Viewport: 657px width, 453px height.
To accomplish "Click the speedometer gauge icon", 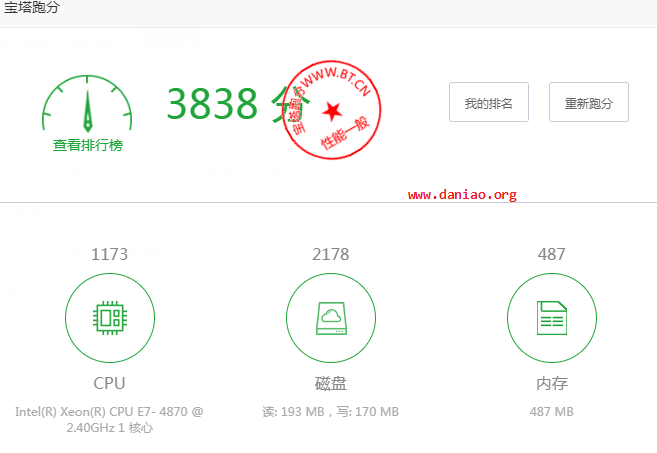I will point(87,104).
